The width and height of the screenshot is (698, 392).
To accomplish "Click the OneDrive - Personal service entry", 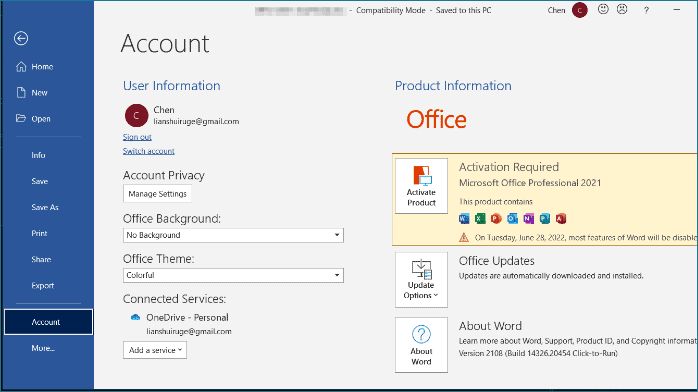I will tap(187, 318).
